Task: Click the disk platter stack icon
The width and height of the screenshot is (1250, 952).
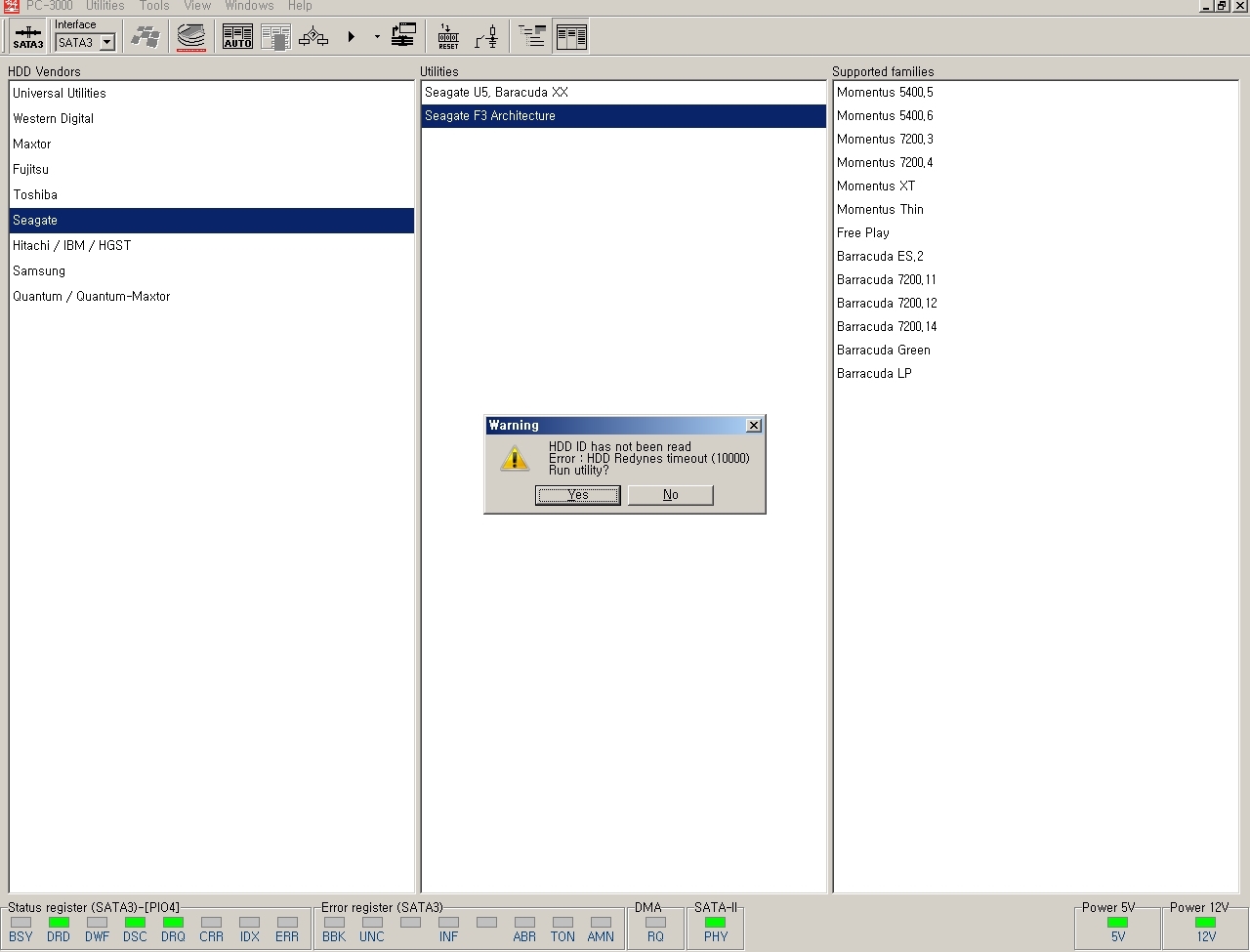Action: point(191,37)
